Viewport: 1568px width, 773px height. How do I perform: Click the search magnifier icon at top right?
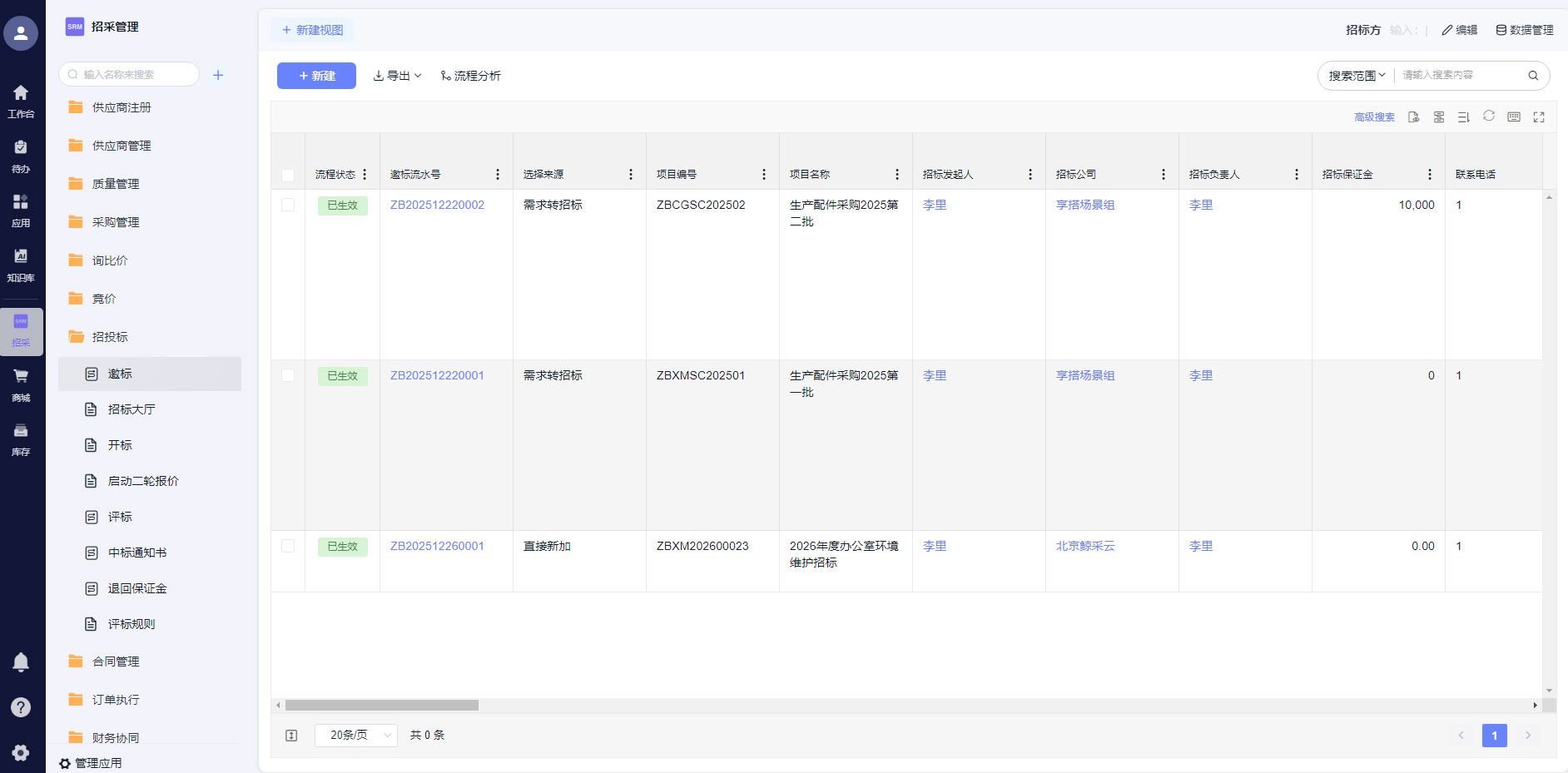coord(1532,76)
